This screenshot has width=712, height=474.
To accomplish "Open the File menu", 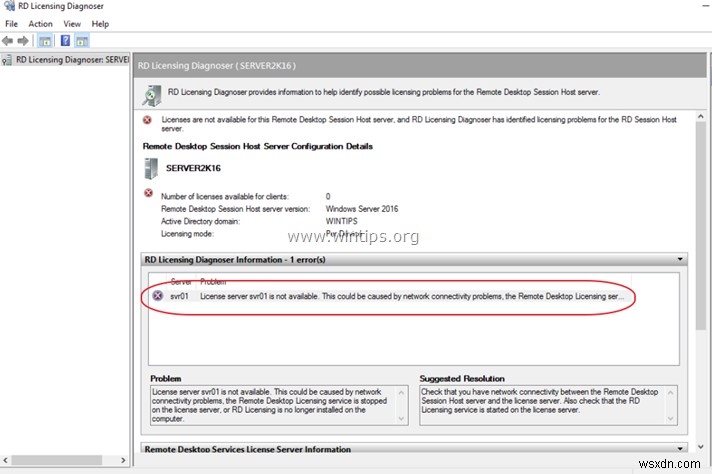I will 11,24.
